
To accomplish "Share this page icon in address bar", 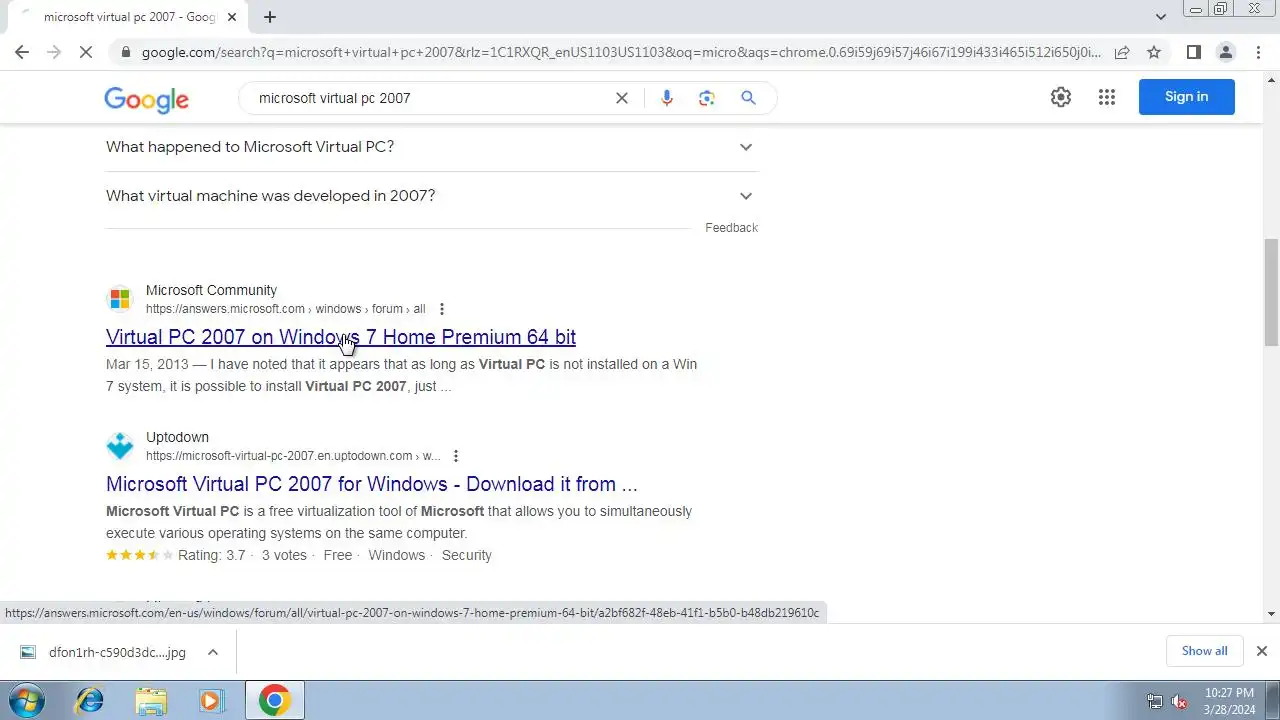I will click(x=1122, y=52).
